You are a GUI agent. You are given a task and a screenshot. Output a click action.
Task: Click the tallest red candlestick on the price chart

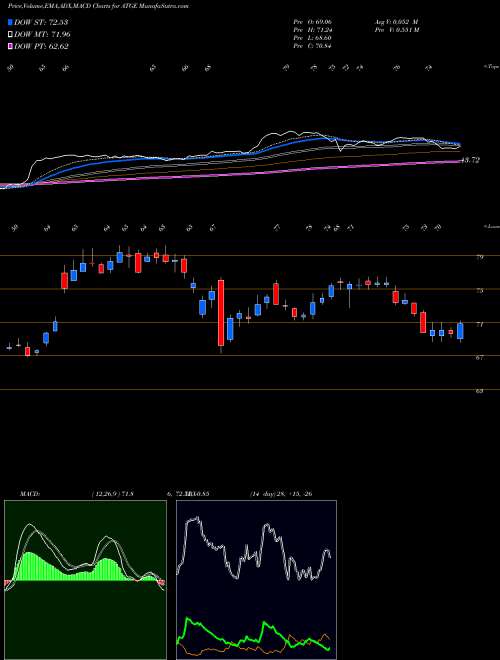point(221,313)
